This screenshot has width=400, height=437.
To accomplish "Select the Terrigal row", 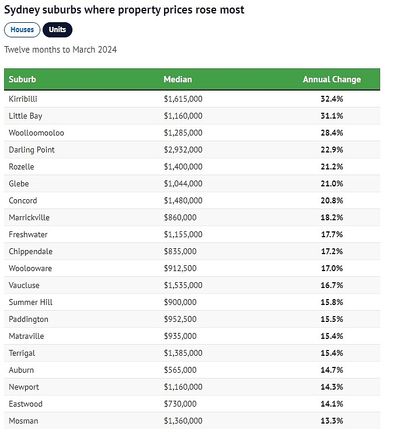I will (x=192, y=353).
